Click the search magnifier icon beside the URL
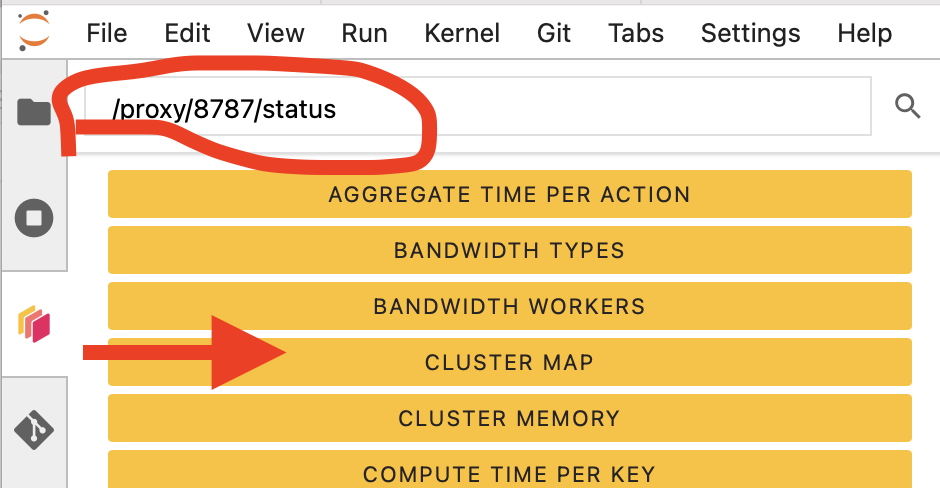 tap(907, 107)
